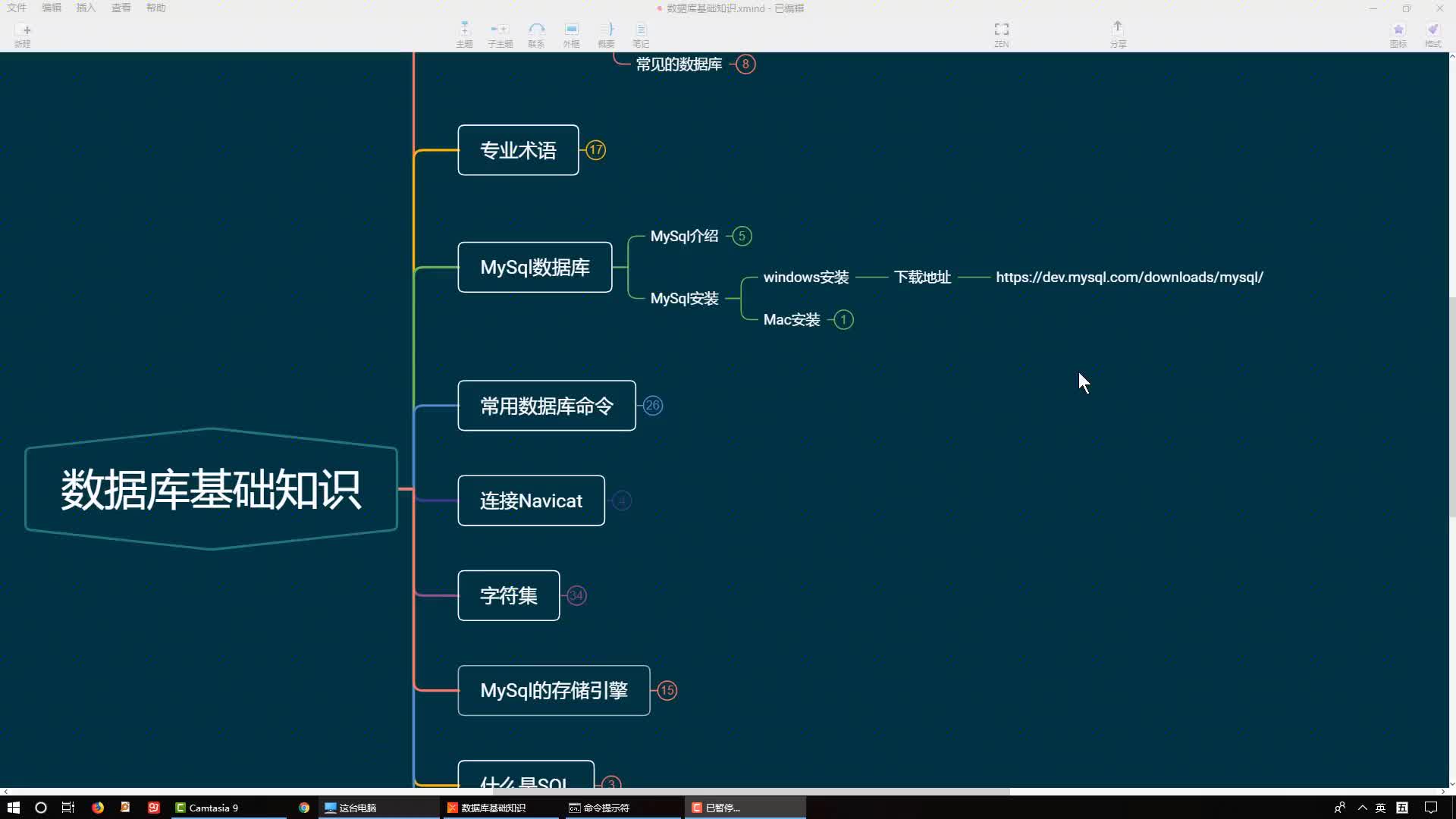This screenshot has height=819, width=1456.
Task: Open the orange pinned app on the taskbar
Action: [125, 808]
